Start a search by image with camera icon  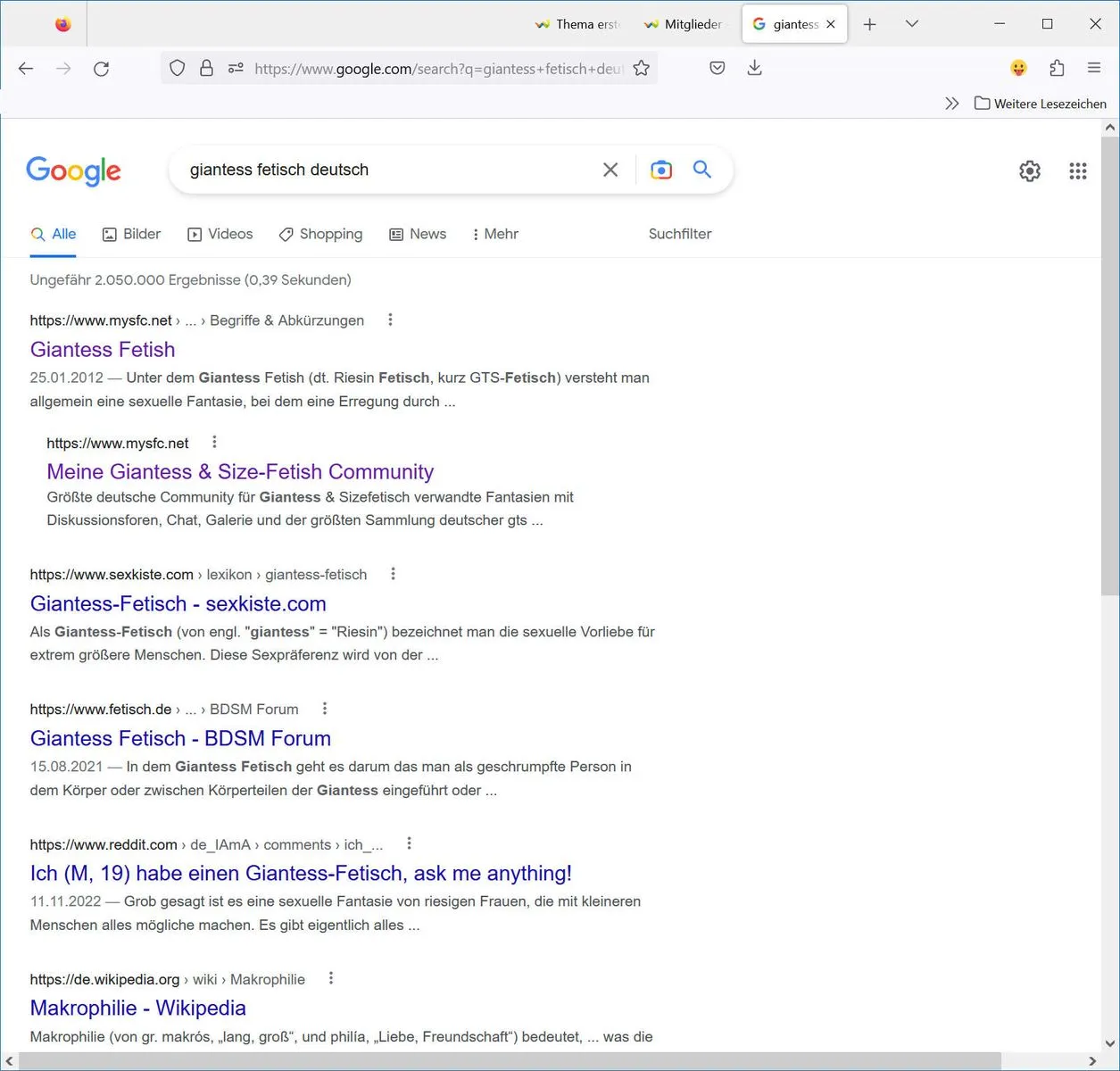661,170
